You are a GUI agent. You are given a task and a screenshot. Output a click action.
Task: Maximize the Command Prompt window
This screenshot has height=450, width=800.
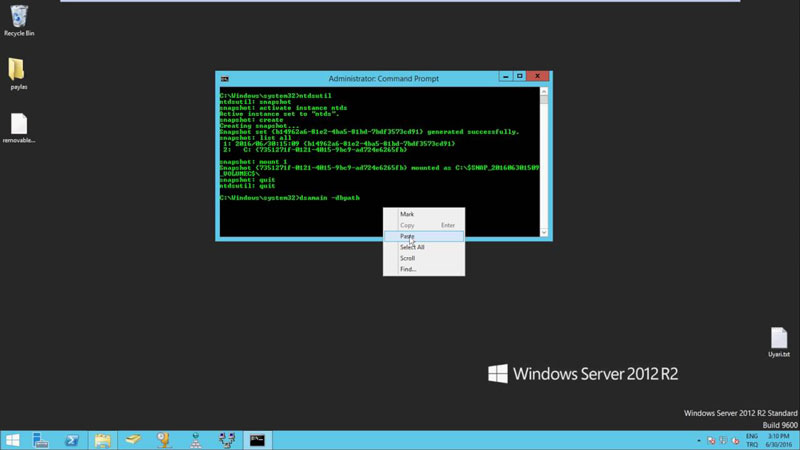[x=519, y=76]
